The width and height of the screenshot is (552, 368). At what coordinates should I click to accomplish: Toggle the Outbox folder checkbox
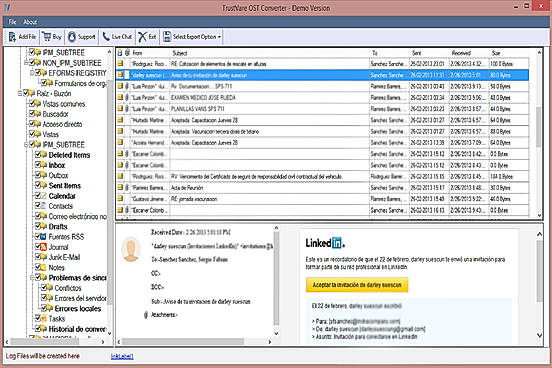(x=38, y=175)
